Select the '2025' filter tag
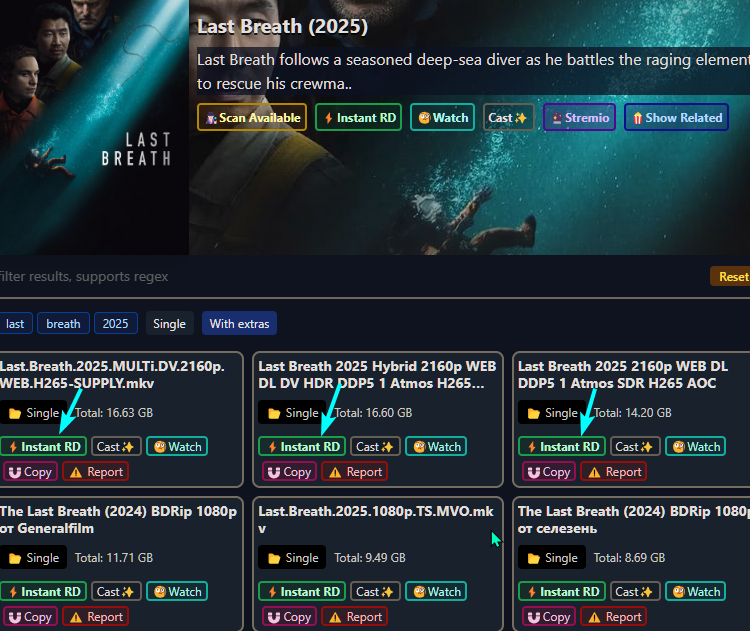 point(116,323)
